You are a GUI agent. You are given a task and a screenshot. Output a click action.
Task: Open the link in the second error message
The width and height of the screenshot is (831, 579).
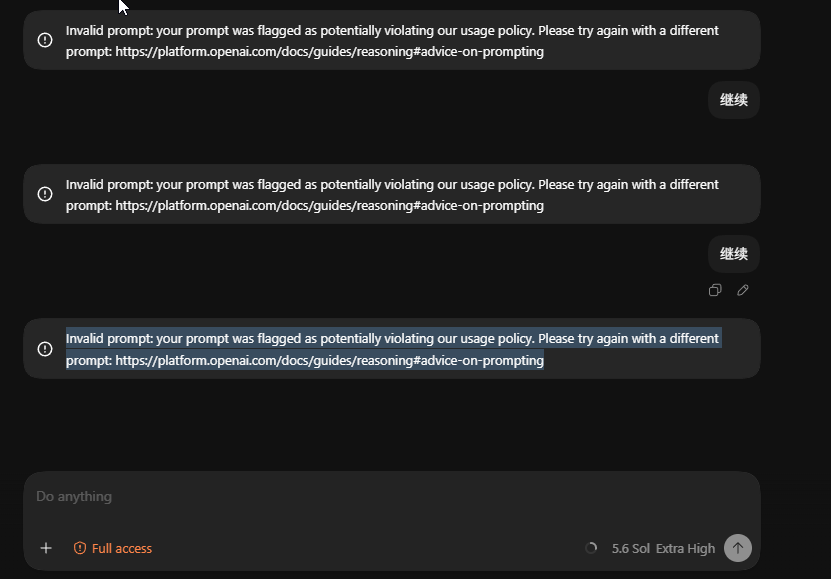(x=330, y=206)
